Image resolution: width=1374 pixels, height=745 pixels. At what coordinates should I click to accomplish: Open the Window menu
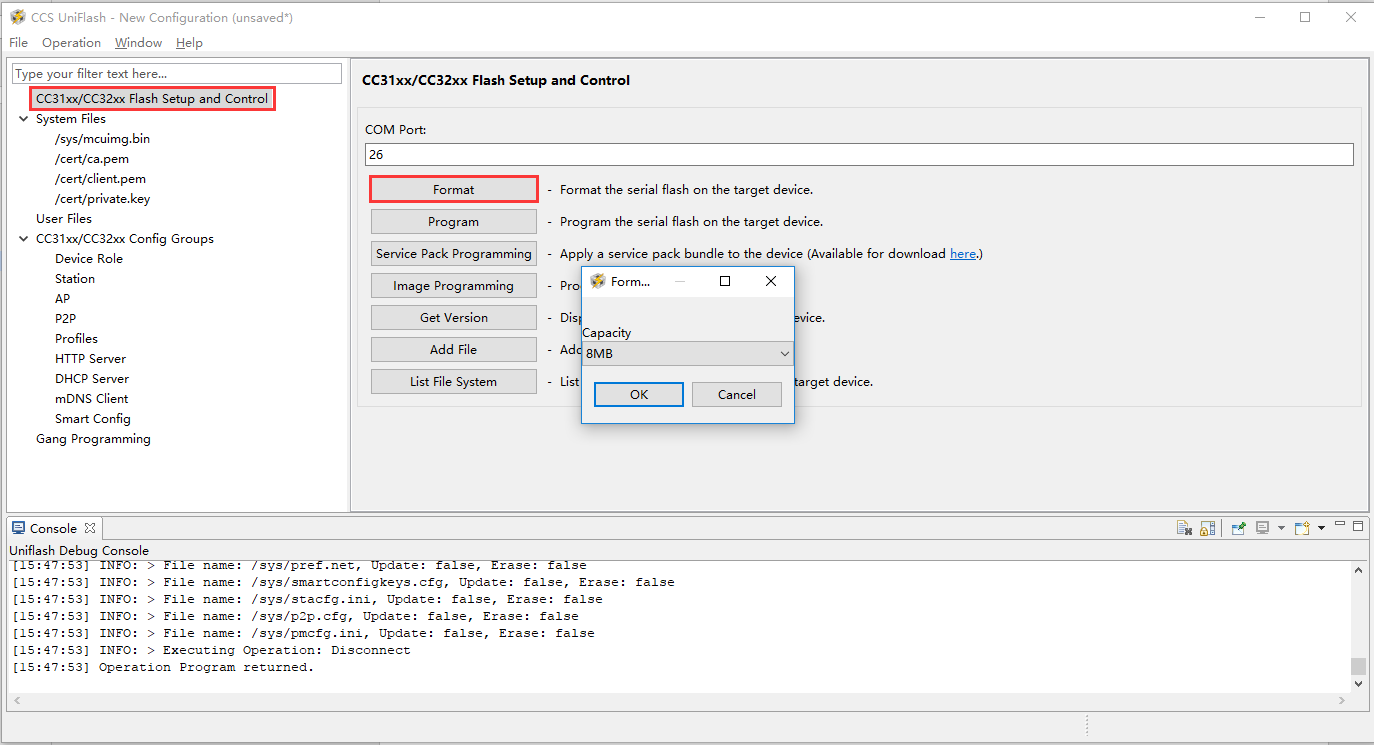138,43
